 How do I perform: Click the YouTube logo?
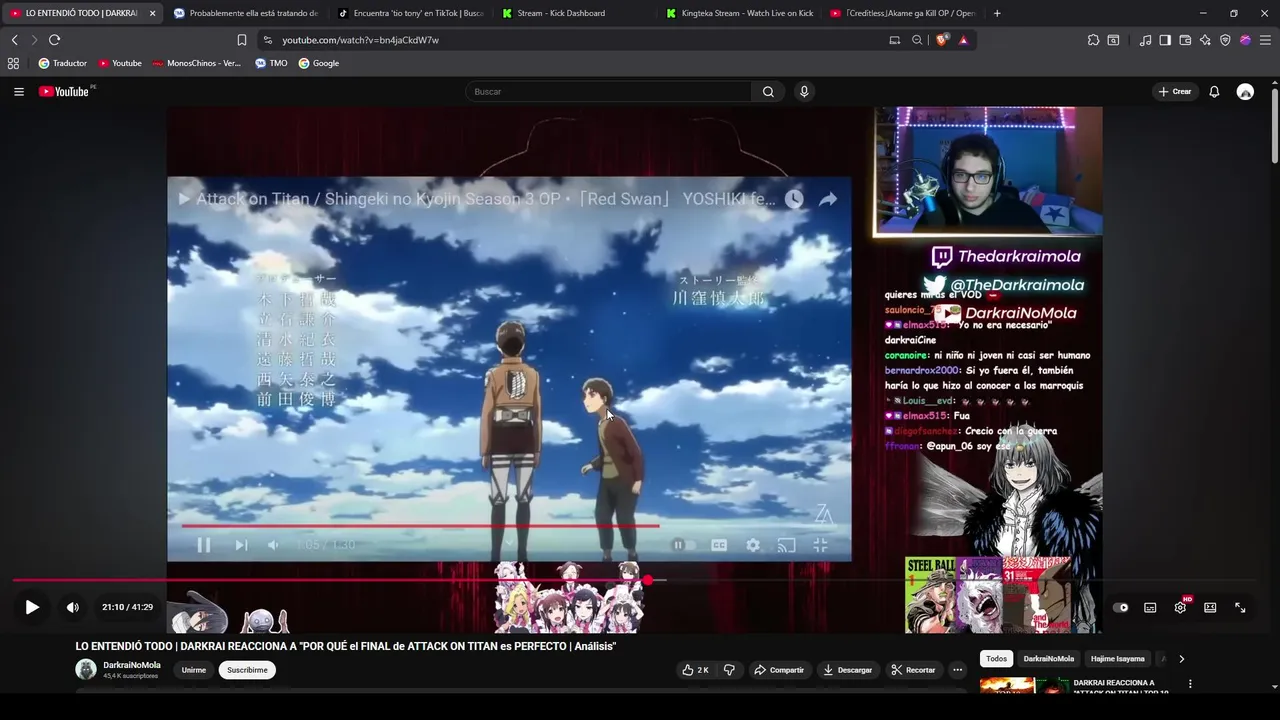[66, 91]
